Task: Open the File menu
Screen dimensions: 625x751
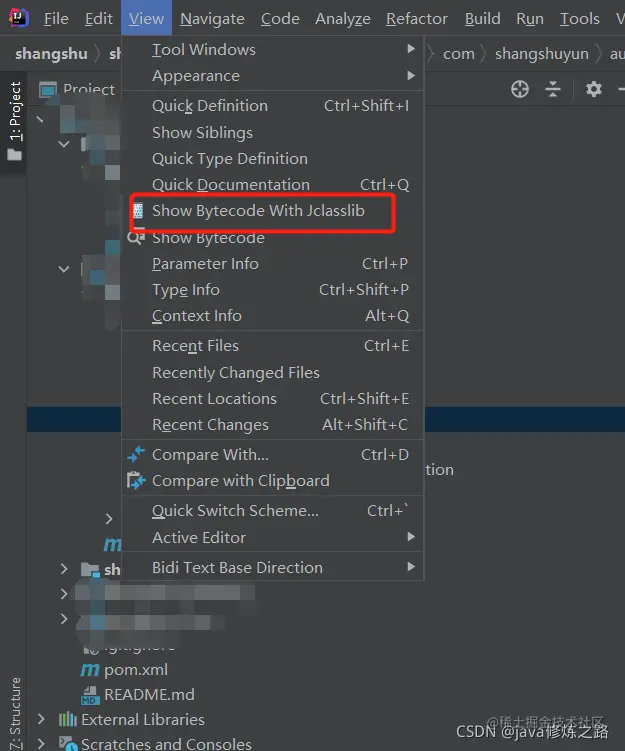Action: (x=56, y=19)
